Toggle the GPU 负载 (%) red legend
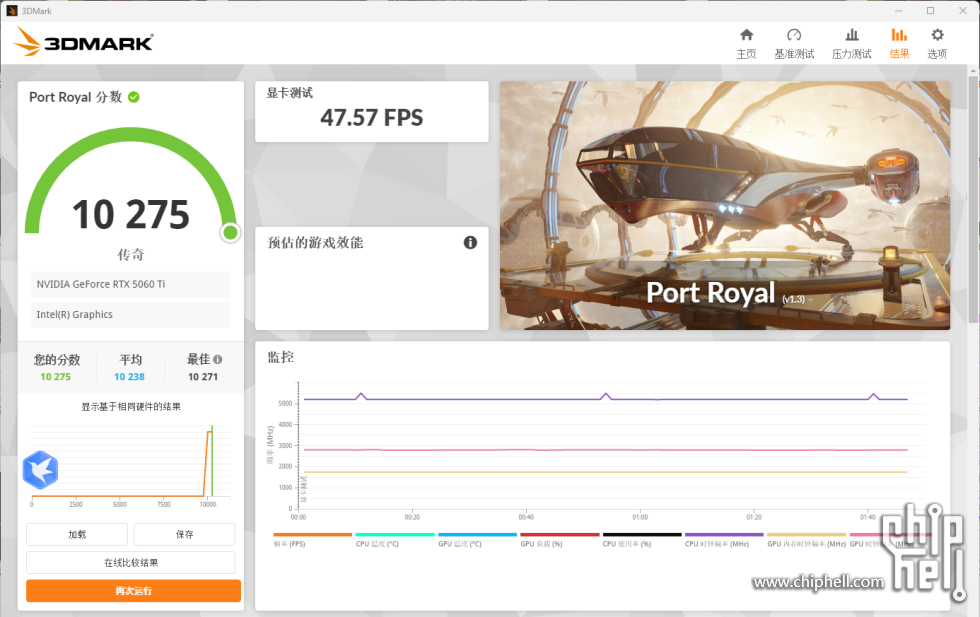 pyautogui.click(x=559, y=540)
